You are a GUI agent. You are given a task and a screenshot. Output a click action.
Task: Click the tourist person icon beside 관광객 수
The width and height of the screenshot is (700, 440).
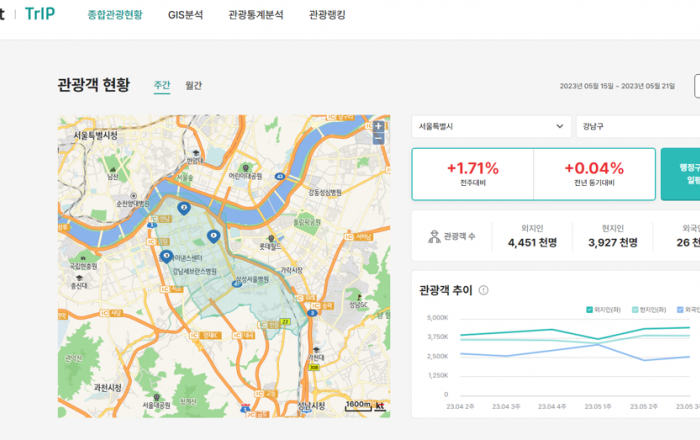pyautogui.click(x=433, y=237)
